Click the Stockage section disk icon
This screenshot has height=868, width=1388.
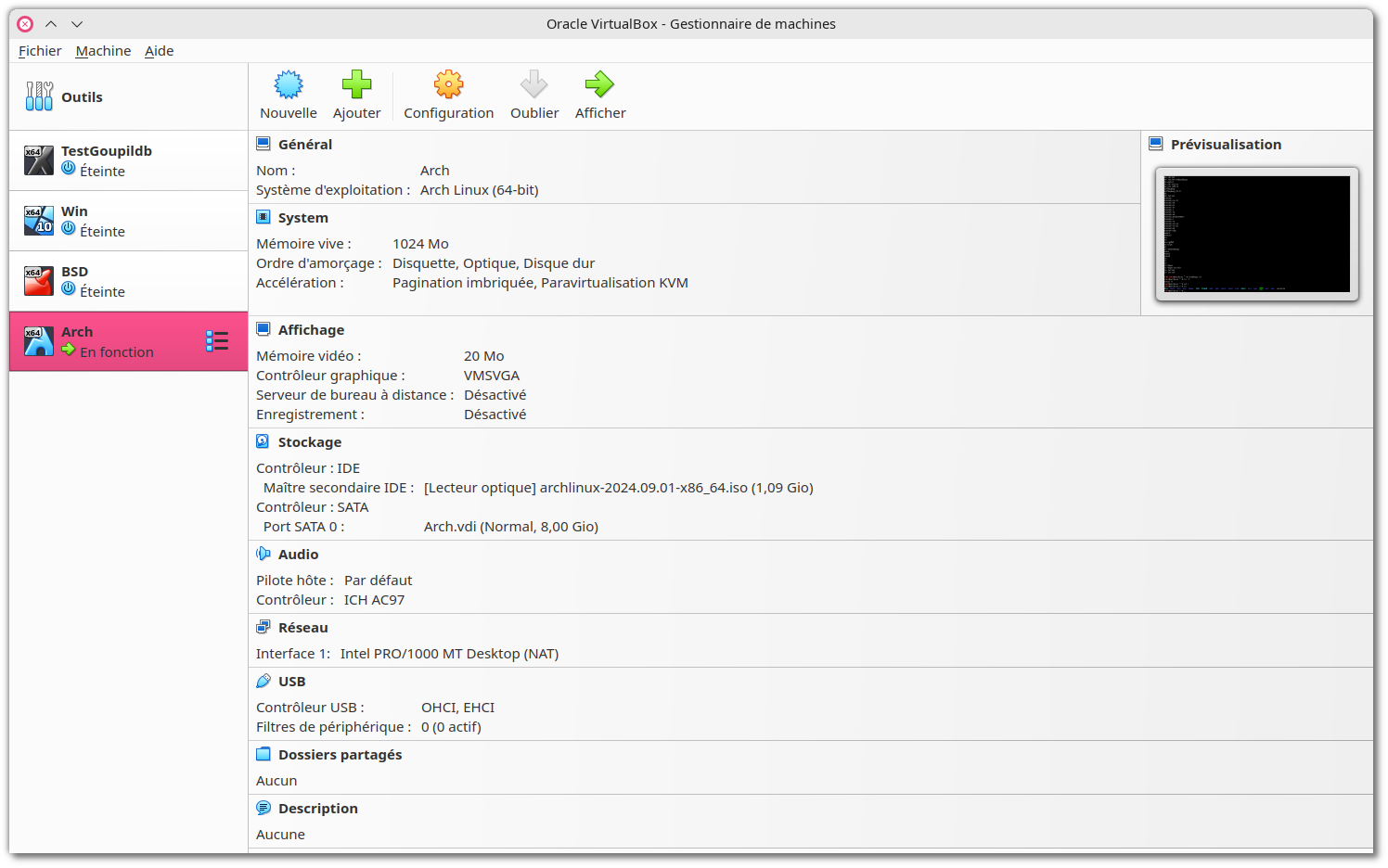click(x=263, y=440)
